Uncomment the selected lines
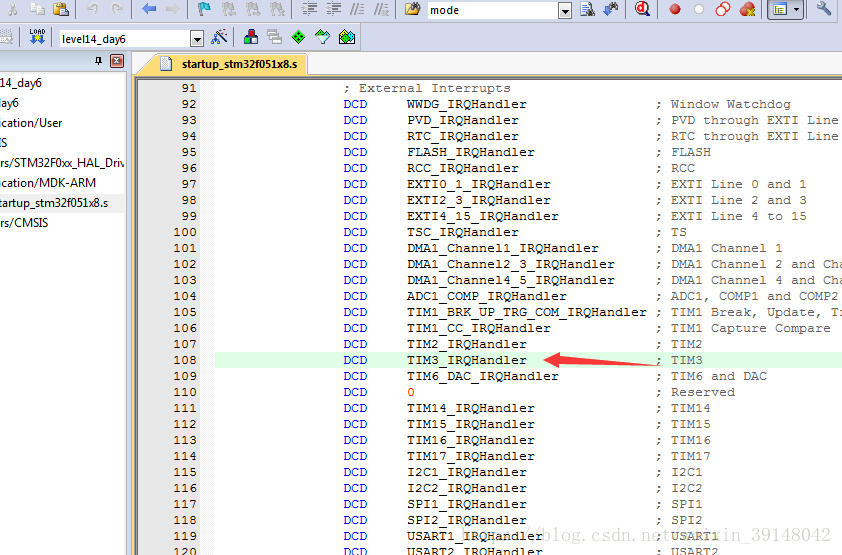The height and width of the screenshot is (555, 842). (x=381, y=9)
